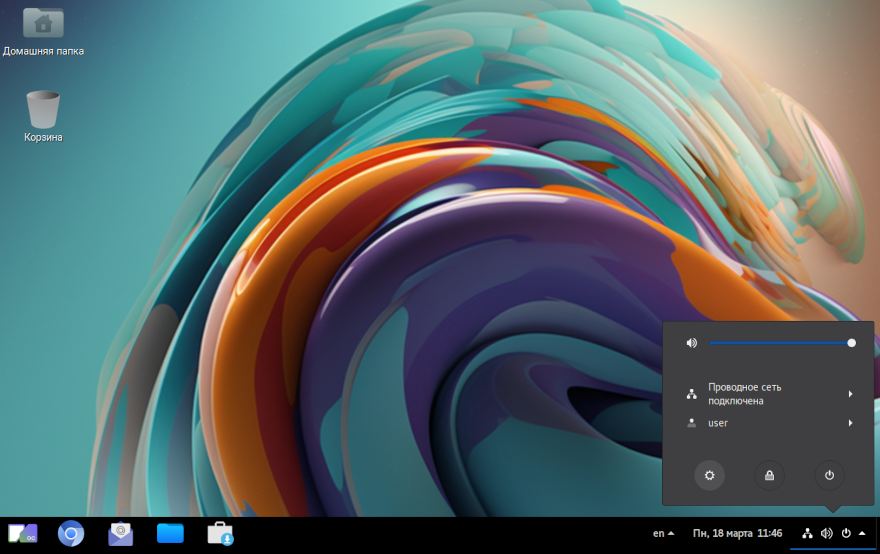Viewport: 880px width, 554px height.
Task: Select the Проводное сеть подключена entry
Action: pos(745,394)
